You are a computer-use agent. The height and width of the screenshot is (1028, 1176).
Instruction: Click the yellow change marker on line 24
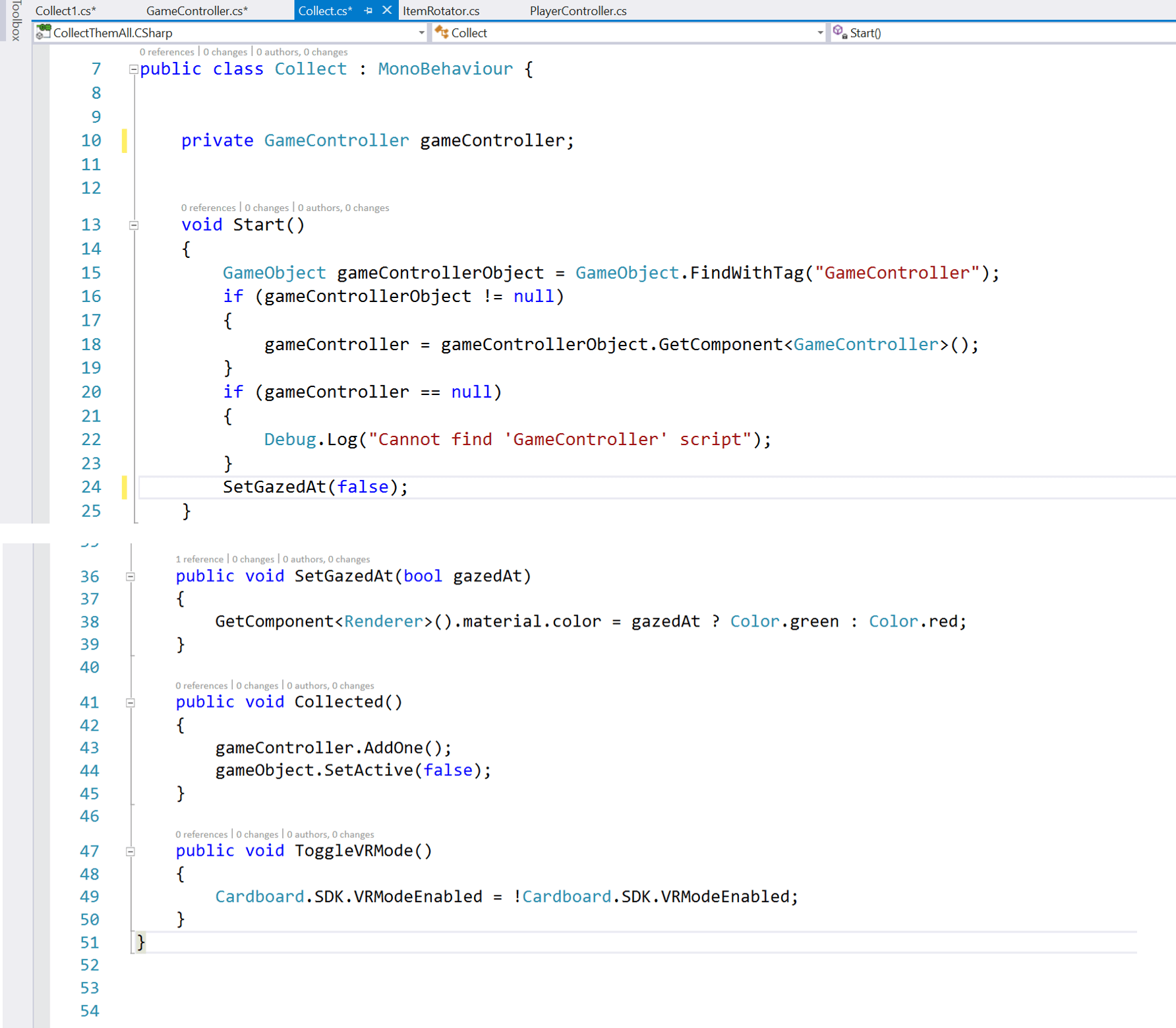tap(124, 487)
